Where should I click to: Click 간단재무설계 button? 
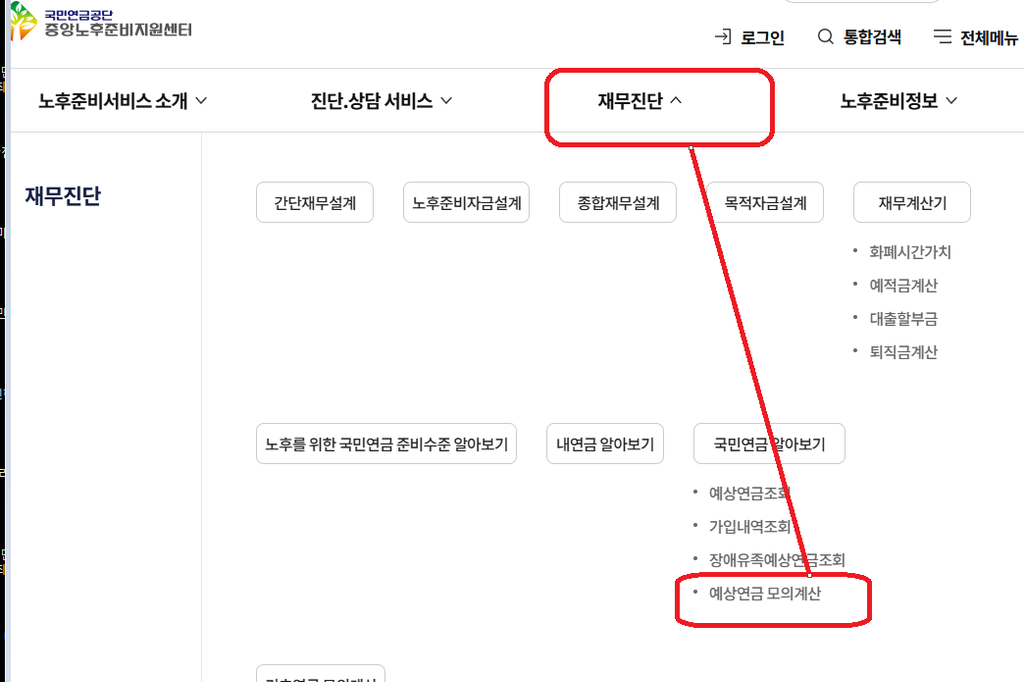point(315,203)
